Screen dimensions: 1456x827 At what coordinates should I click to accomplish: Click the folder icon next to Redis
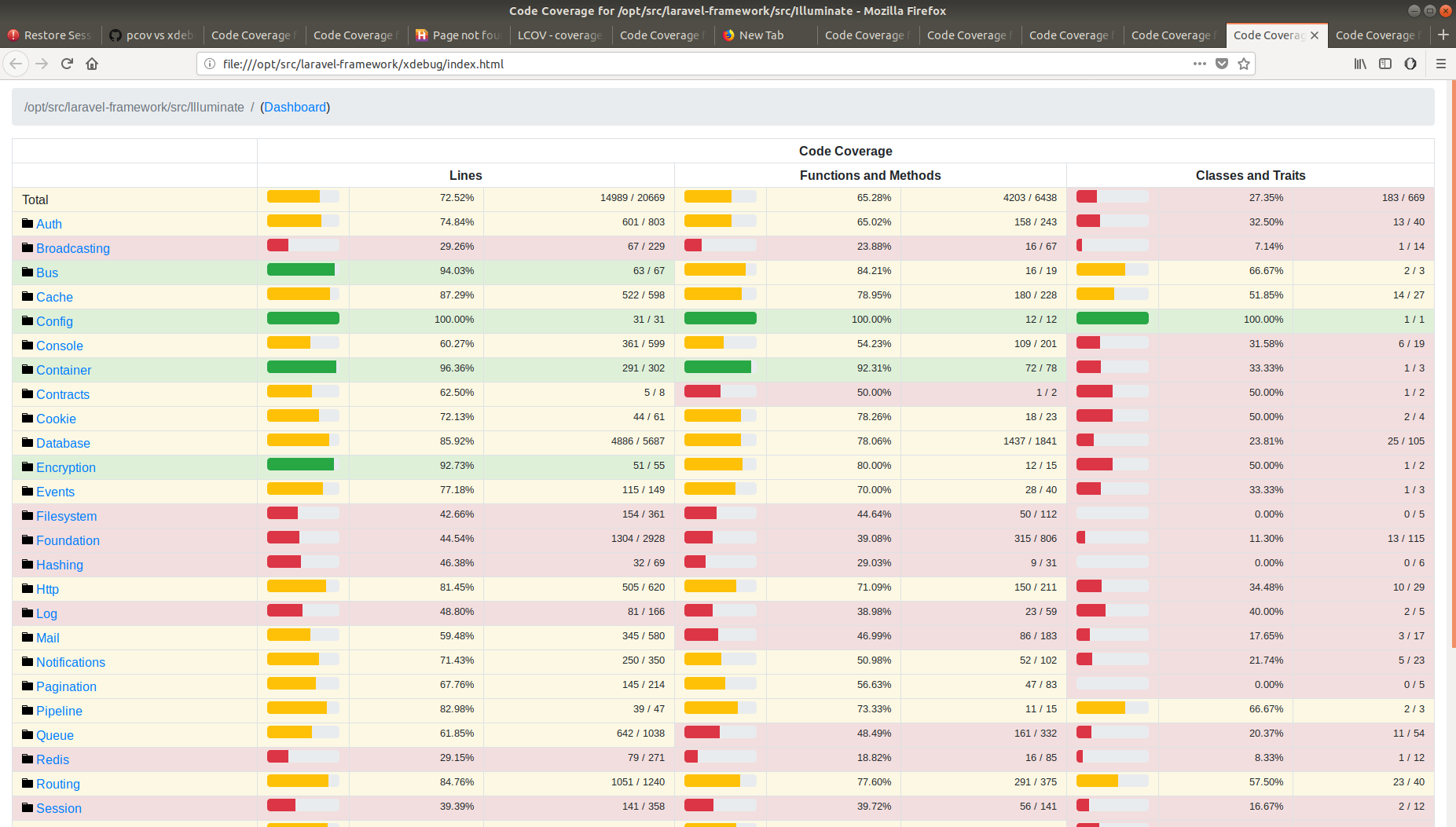(28, 759)
